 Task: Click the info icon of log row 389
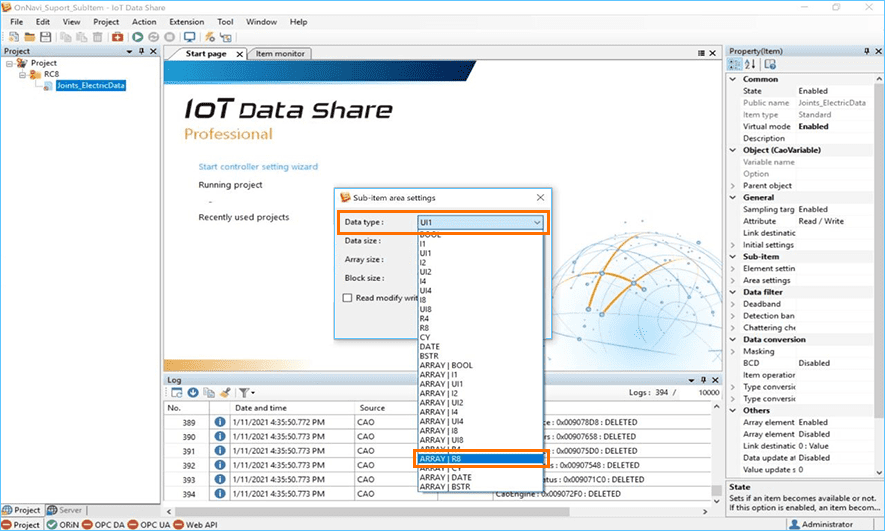coord(220,422)
